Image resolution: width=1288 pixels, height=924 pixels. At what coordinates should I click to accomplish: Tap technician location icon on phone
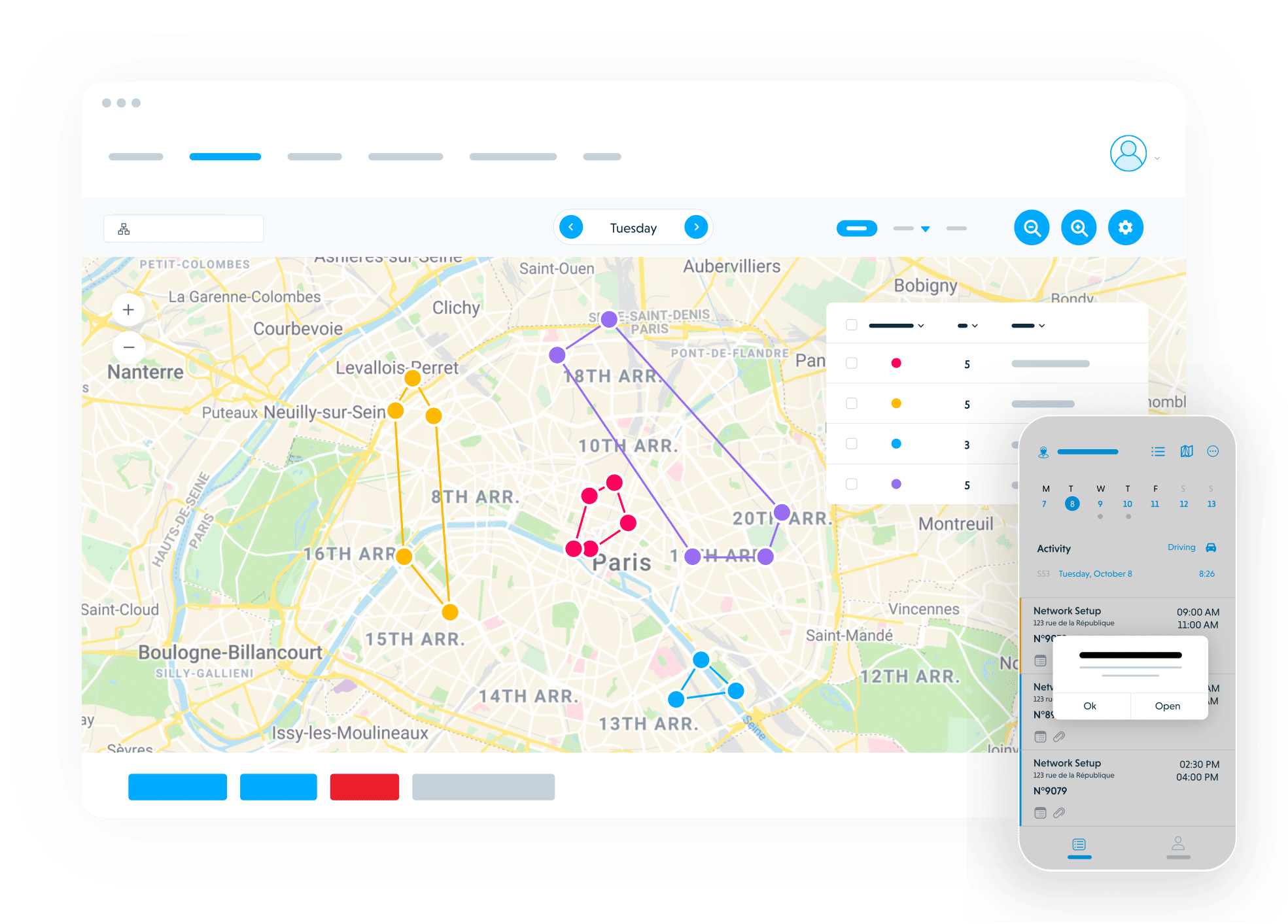1044,452
